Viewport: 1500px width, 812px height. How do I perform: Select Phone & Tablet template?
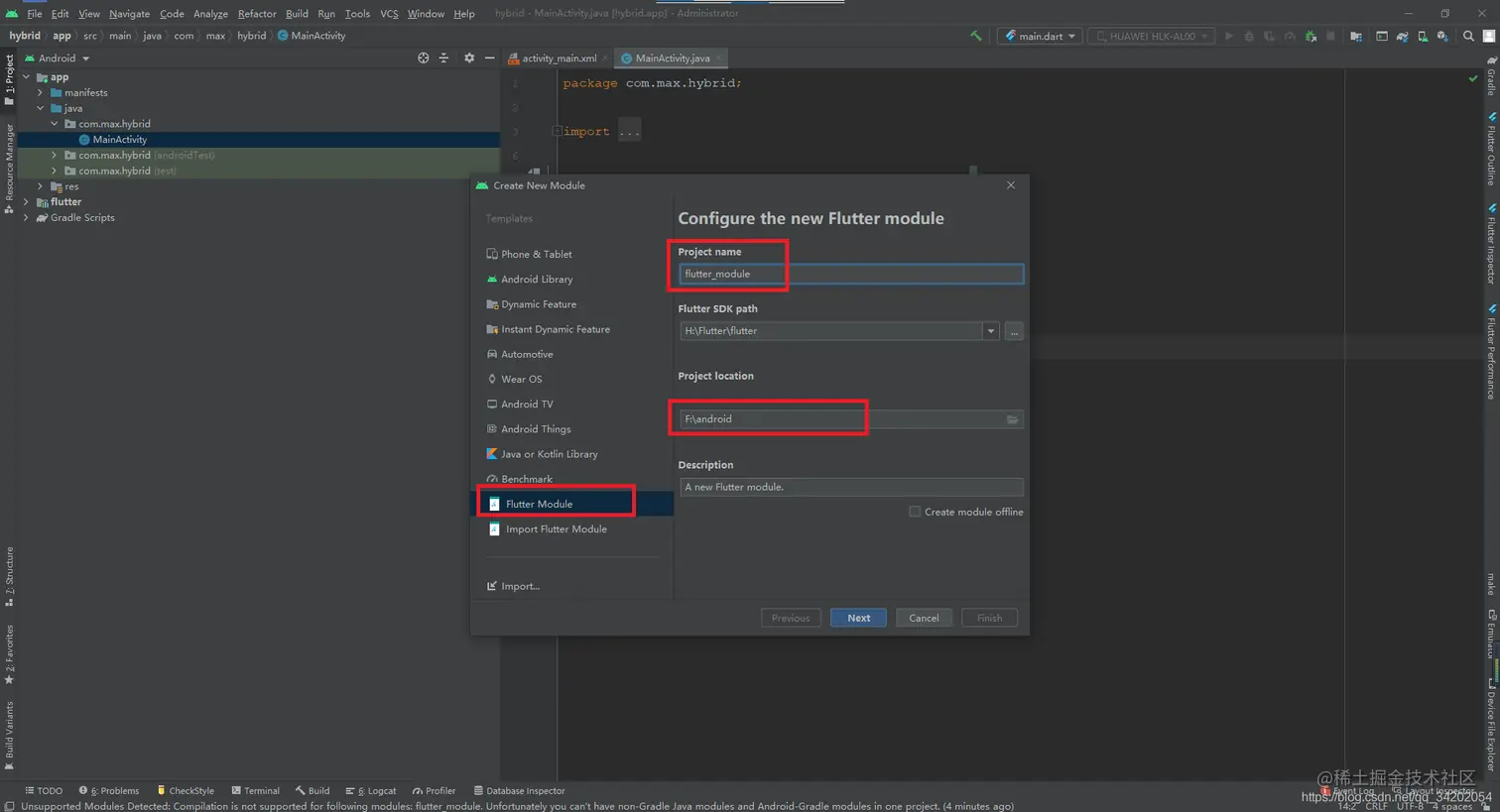point(536,255)
